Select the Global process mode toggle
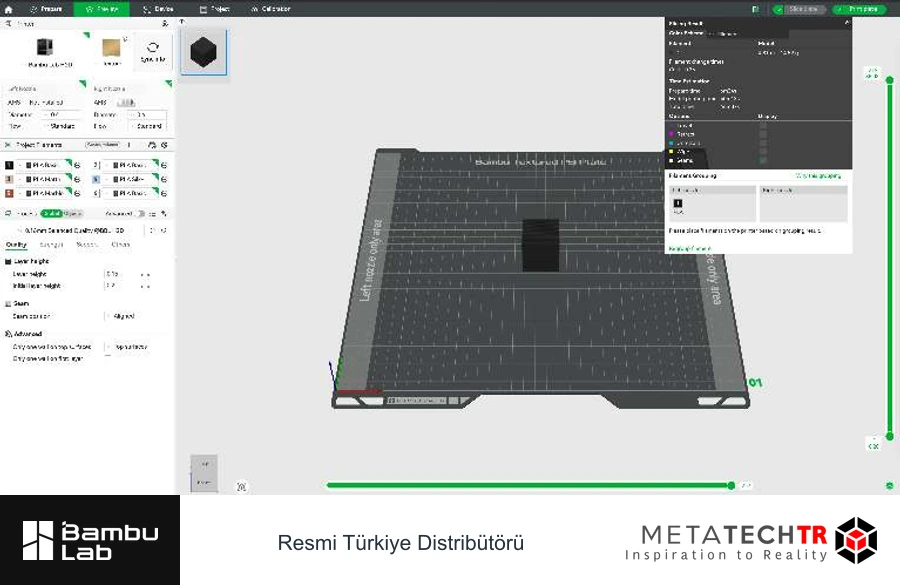The width and height of the screenshot is (900, 585). coord(51,214)
